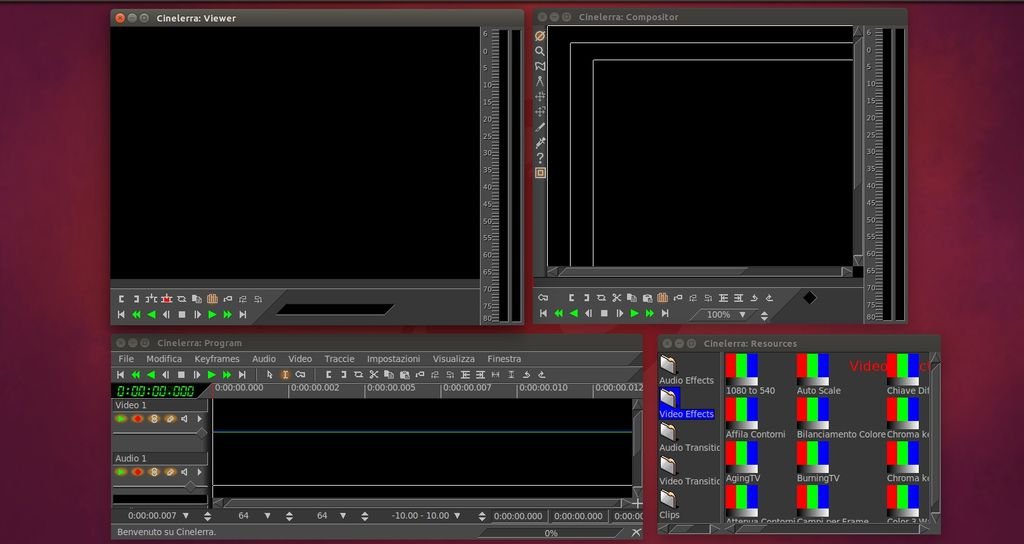Image resolution: width=1024 pixels, height=544 pixels.
Task: Open the Audio Effects folder in Resources
Action: (x=669, y=367)
